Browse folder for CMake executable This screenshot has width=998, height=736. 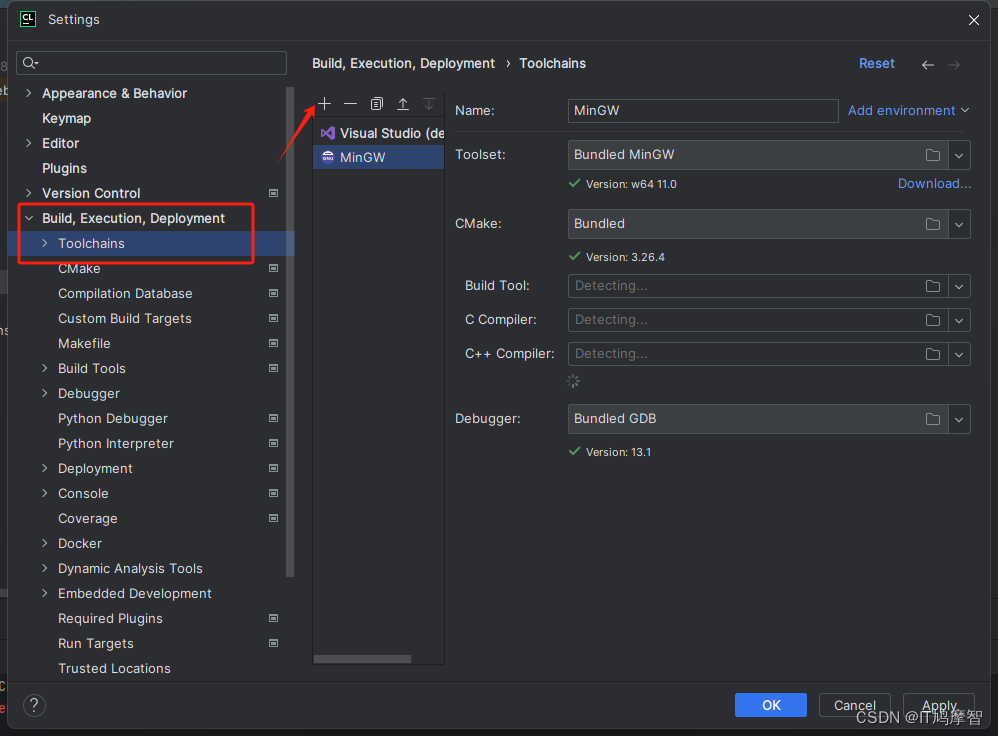click(932, 224)
